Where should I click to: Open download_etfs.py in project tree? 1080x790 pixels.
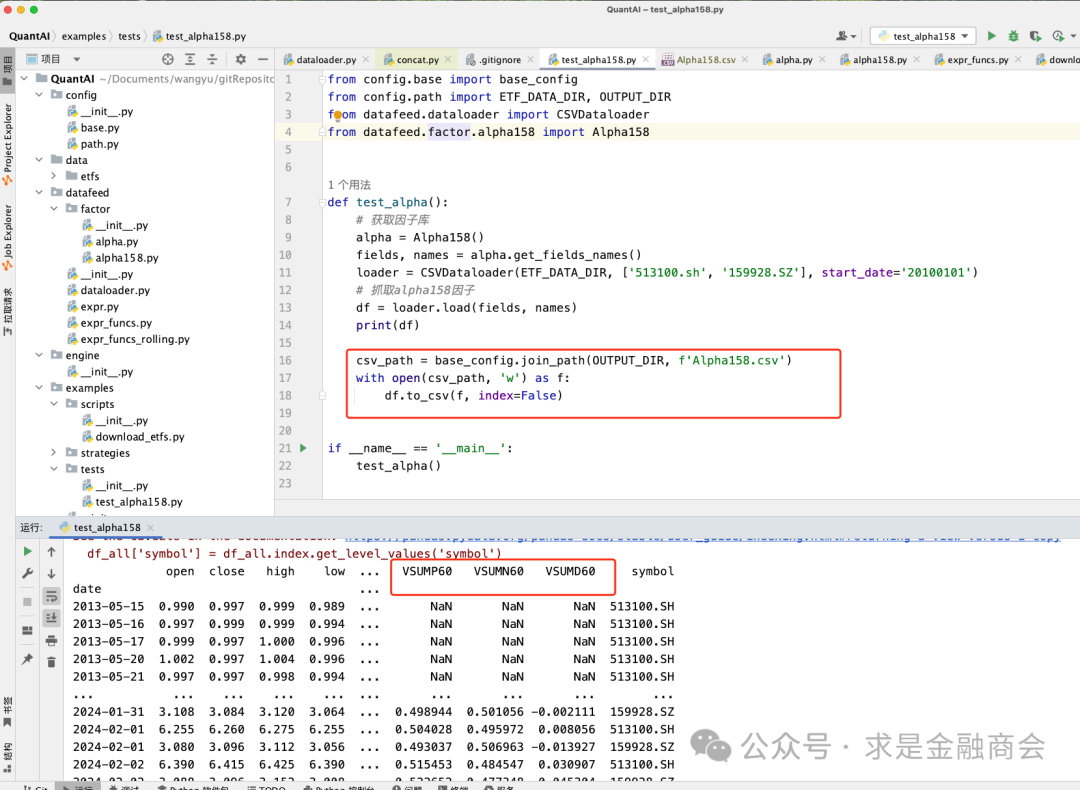pos(140,437)
